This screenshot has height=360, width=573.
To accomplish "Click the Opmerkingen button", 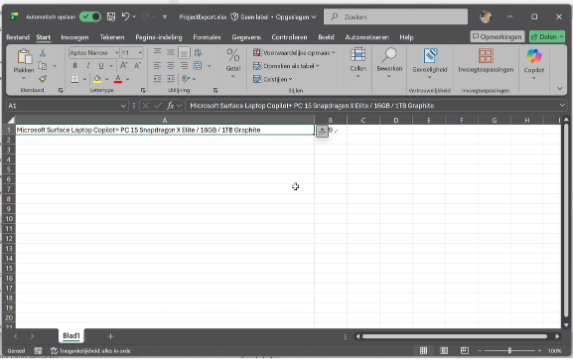I will pyautogui.click(x=497, y=37).
